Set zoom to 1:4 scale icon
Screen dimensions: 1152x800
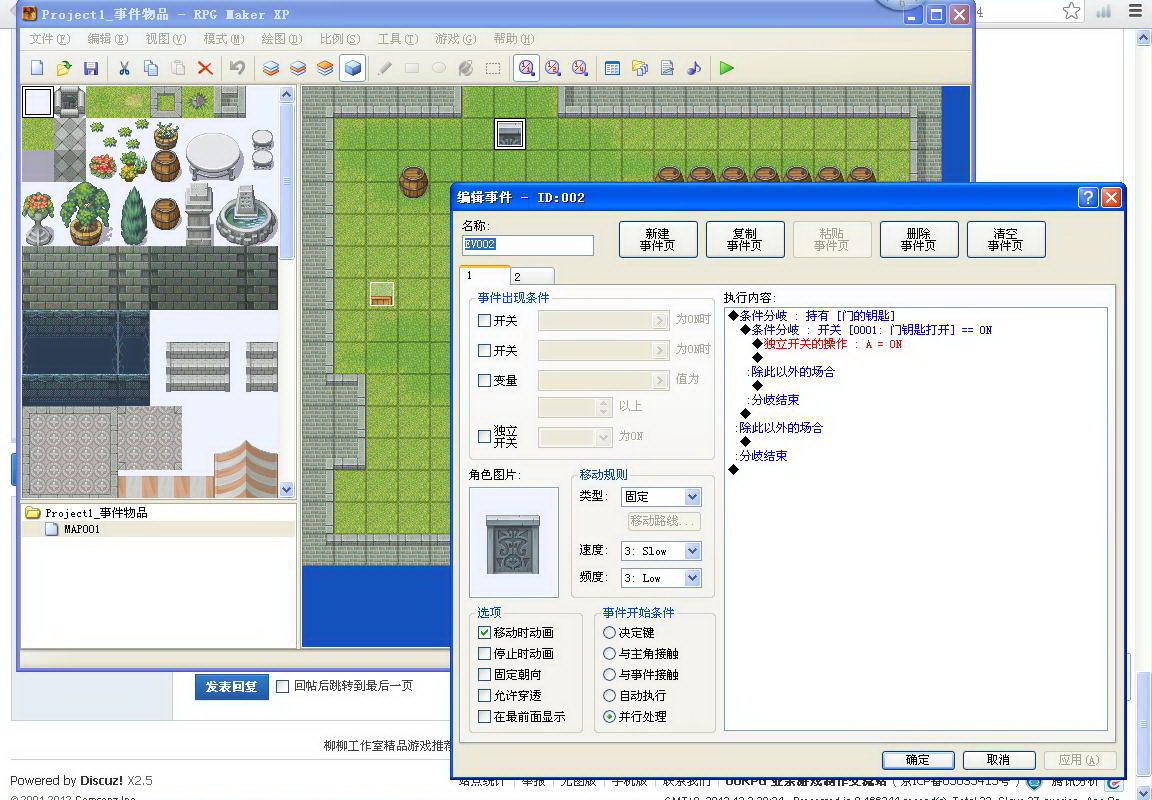pyautogui.click(x=580, y=68)
